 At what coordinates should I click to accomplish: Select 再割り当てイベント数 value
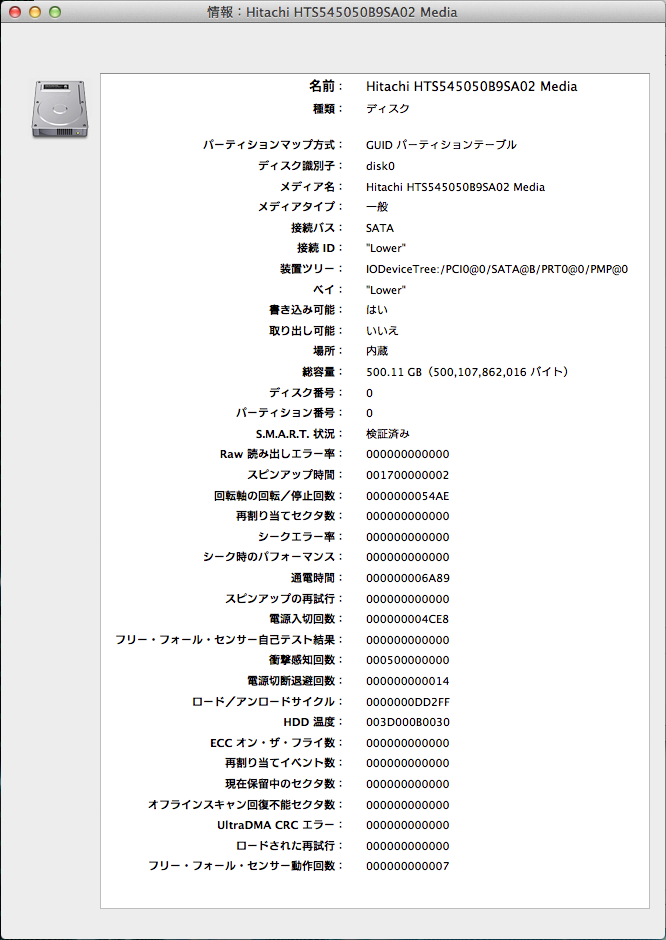pyautogui.click(x=408, y=763)
